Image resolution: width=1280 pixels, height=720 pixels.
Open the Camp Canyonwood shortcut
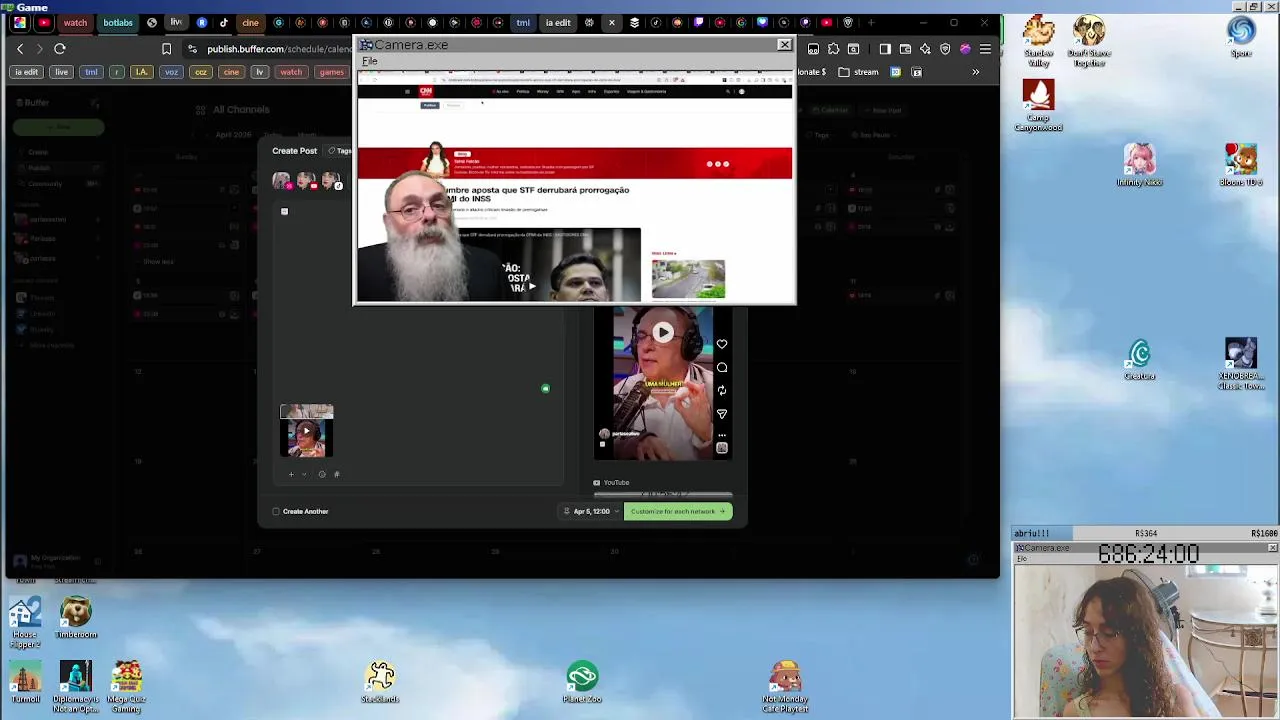pos(1039,105)
